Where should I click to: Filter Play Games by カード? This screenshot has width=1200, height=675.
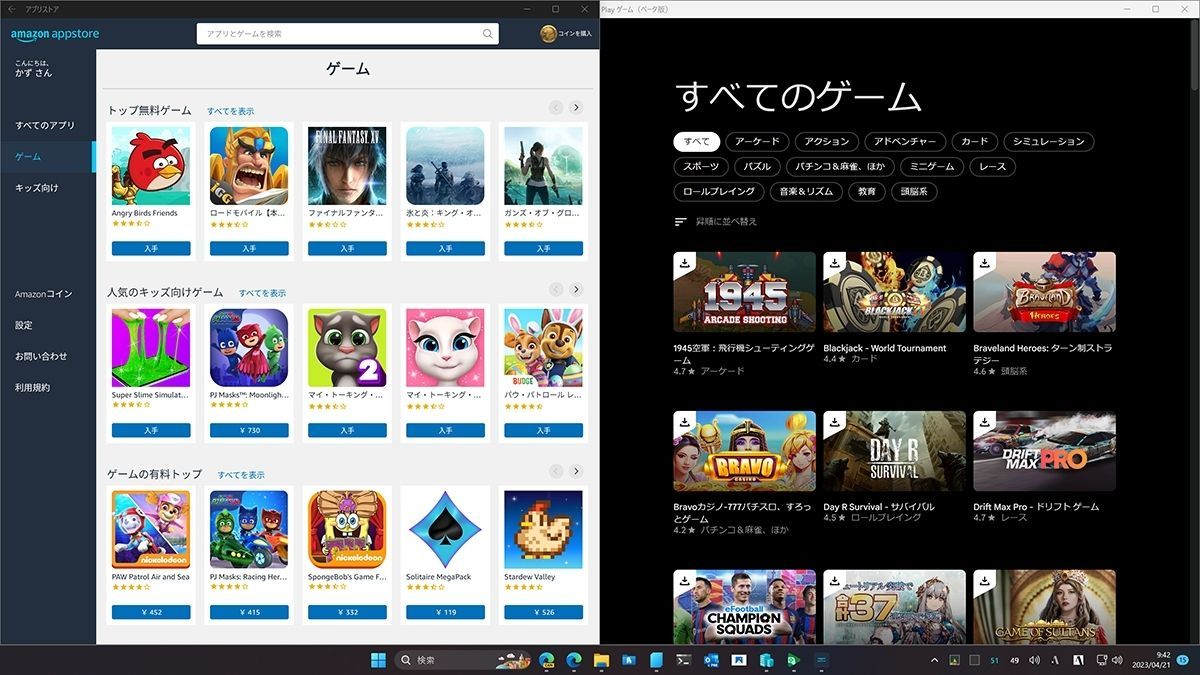point(974,142)
